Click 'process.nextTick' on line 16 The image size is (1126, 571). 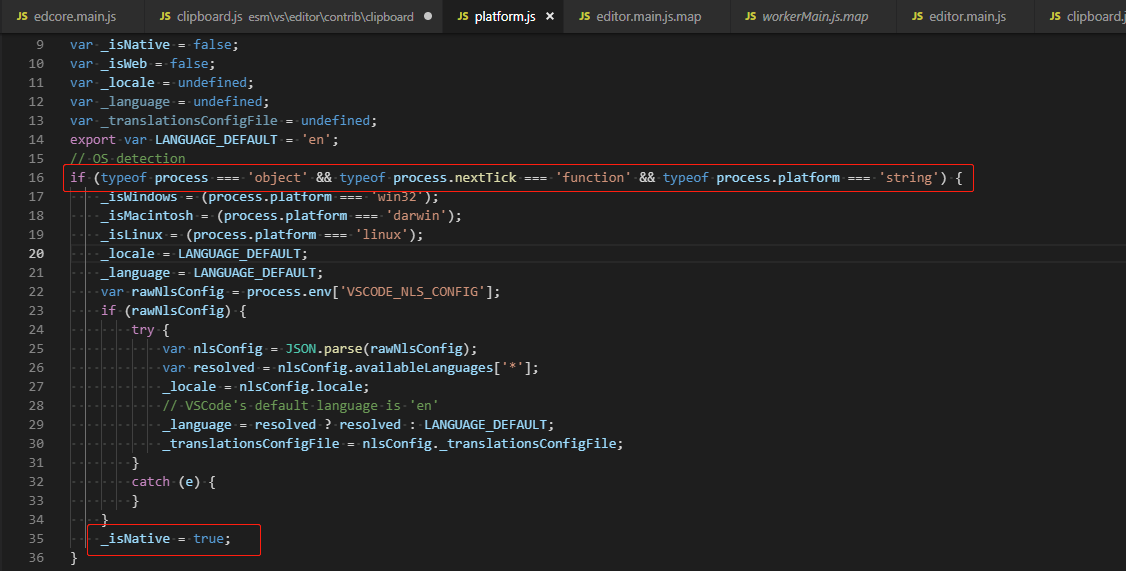(455, 177)
